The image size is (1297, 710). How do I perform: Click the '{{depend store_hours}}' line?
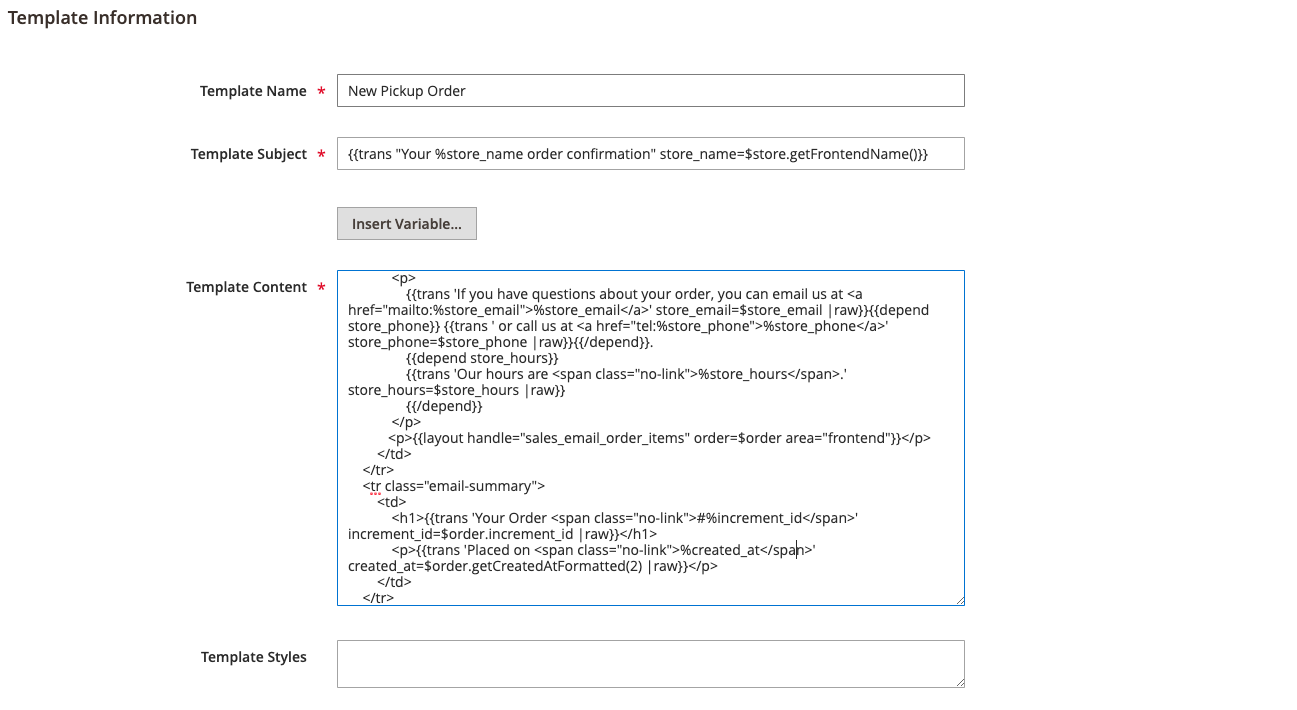click(x=482, y=358)
